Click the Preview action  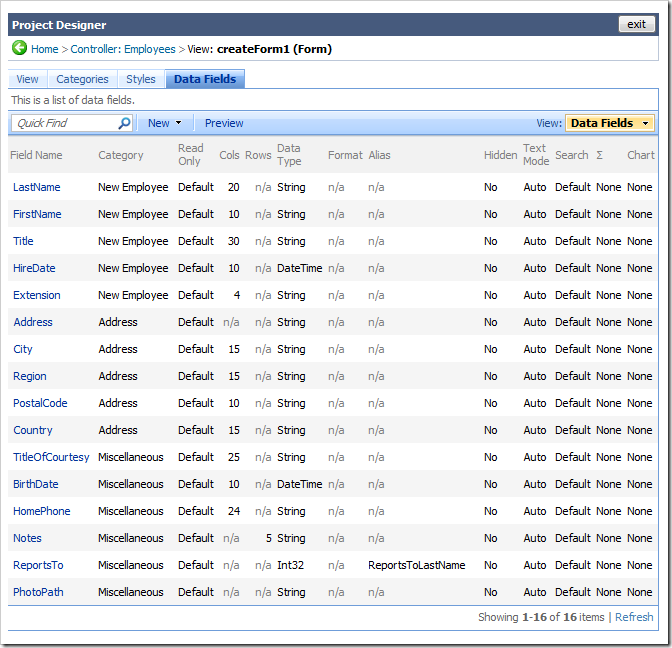[x=224, y=123]
